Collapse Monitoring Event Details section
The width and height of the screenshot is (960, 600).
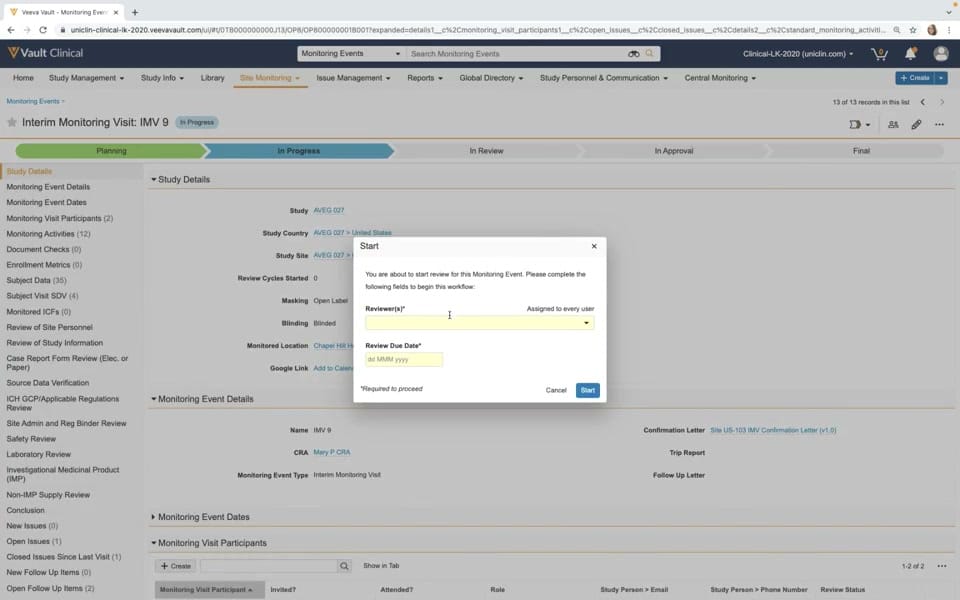[154, 399]
